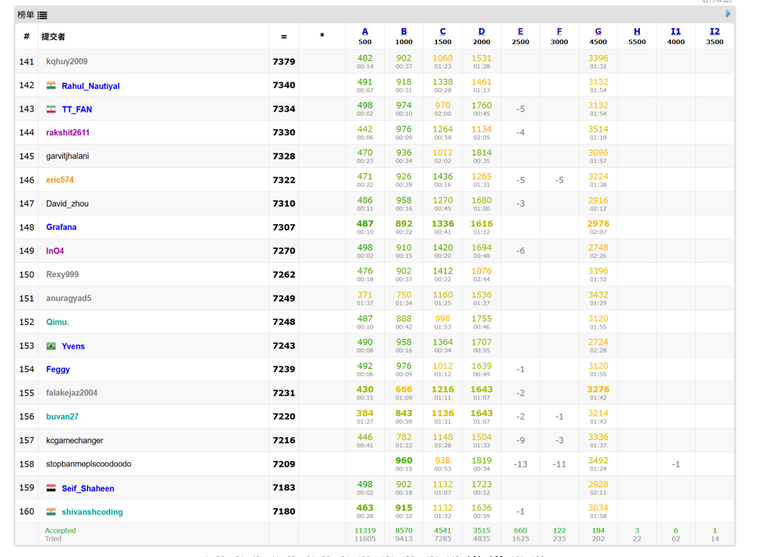
Task: Open problem I2 header link
Action: [x=714, y=32]
